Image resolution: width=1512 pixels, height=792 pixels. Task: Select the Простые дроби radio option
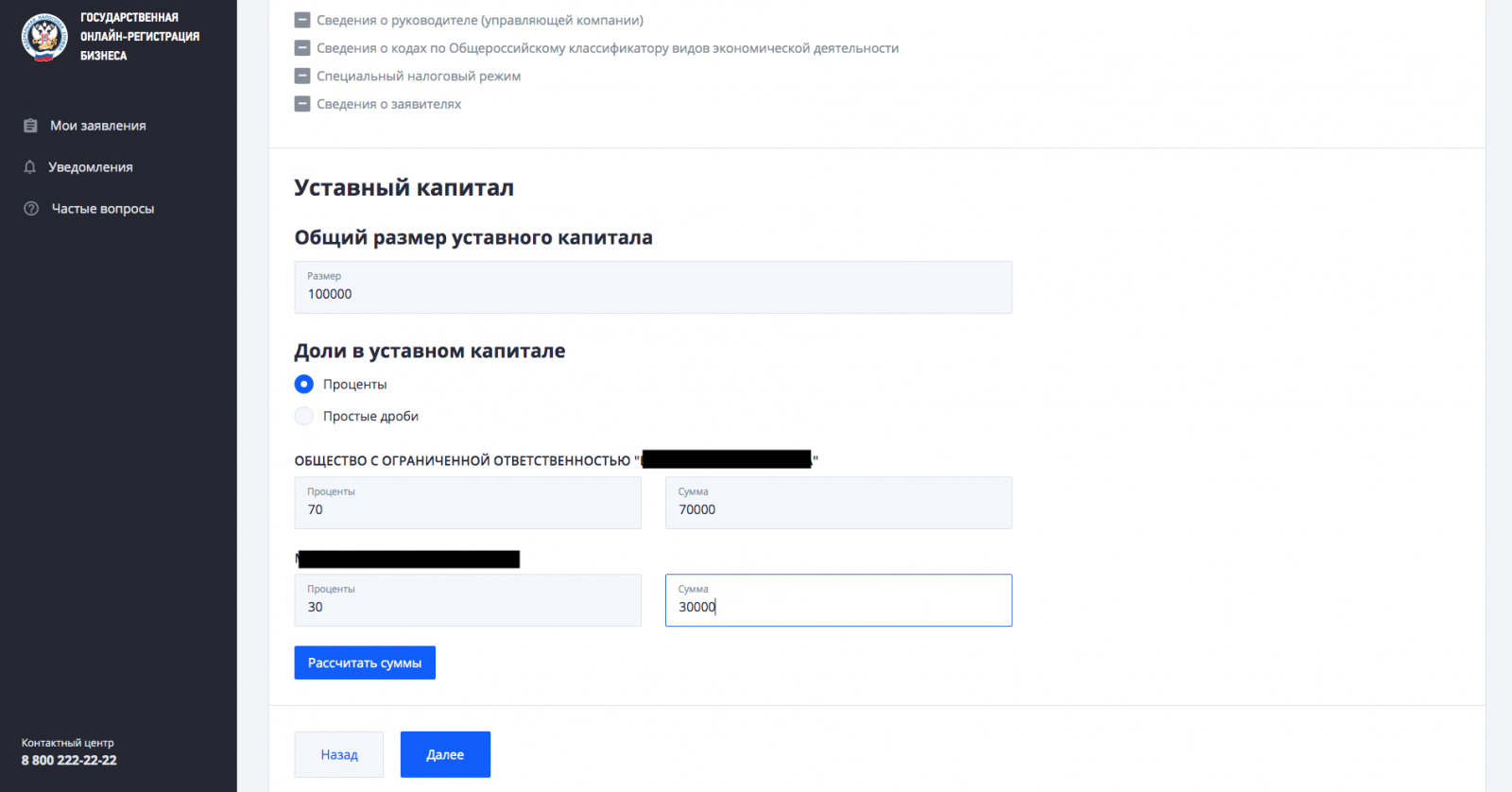(304, 416)
